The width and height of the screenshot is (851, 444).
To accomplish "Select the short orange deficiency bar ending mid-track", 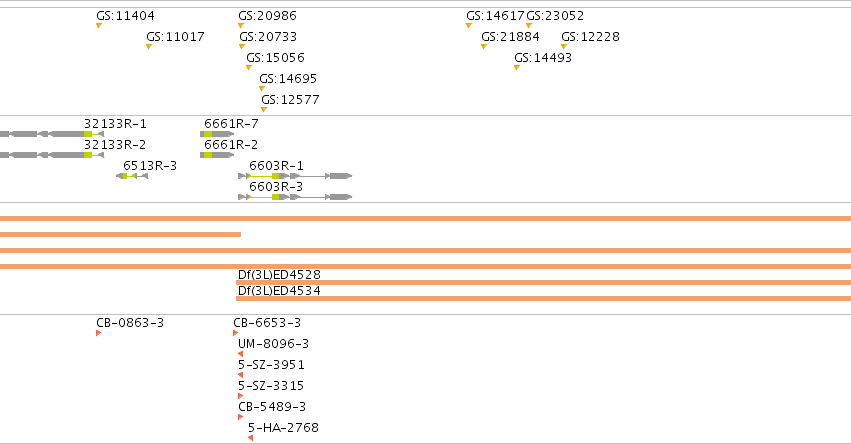I will [x=120, y=234].
